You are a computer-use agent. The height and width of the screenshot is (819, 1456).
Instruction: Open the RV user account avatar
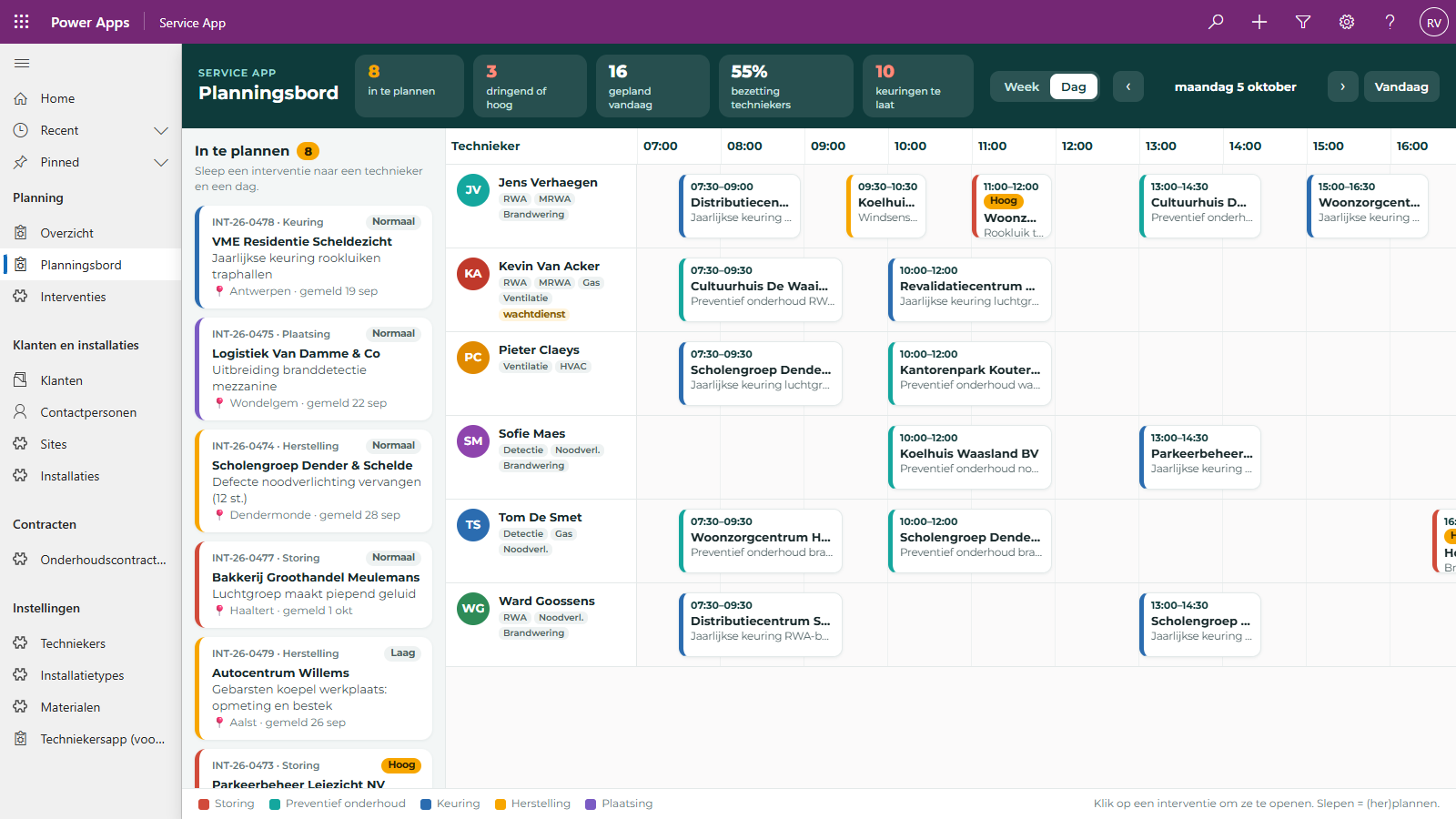click(1434, 23)
